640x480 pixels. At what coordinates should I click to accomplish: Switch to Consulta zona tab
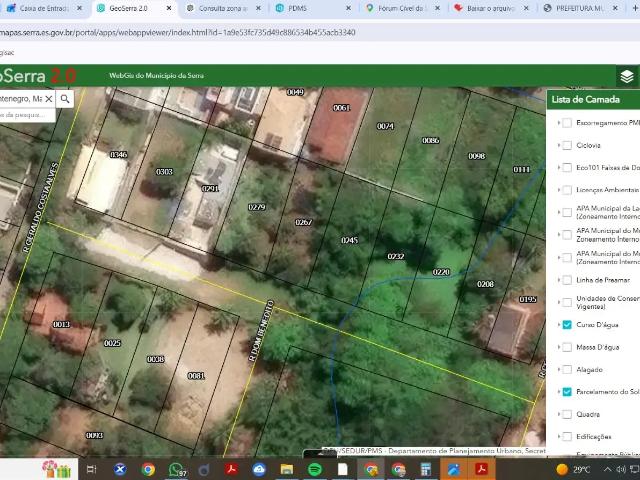pos(222,8)
